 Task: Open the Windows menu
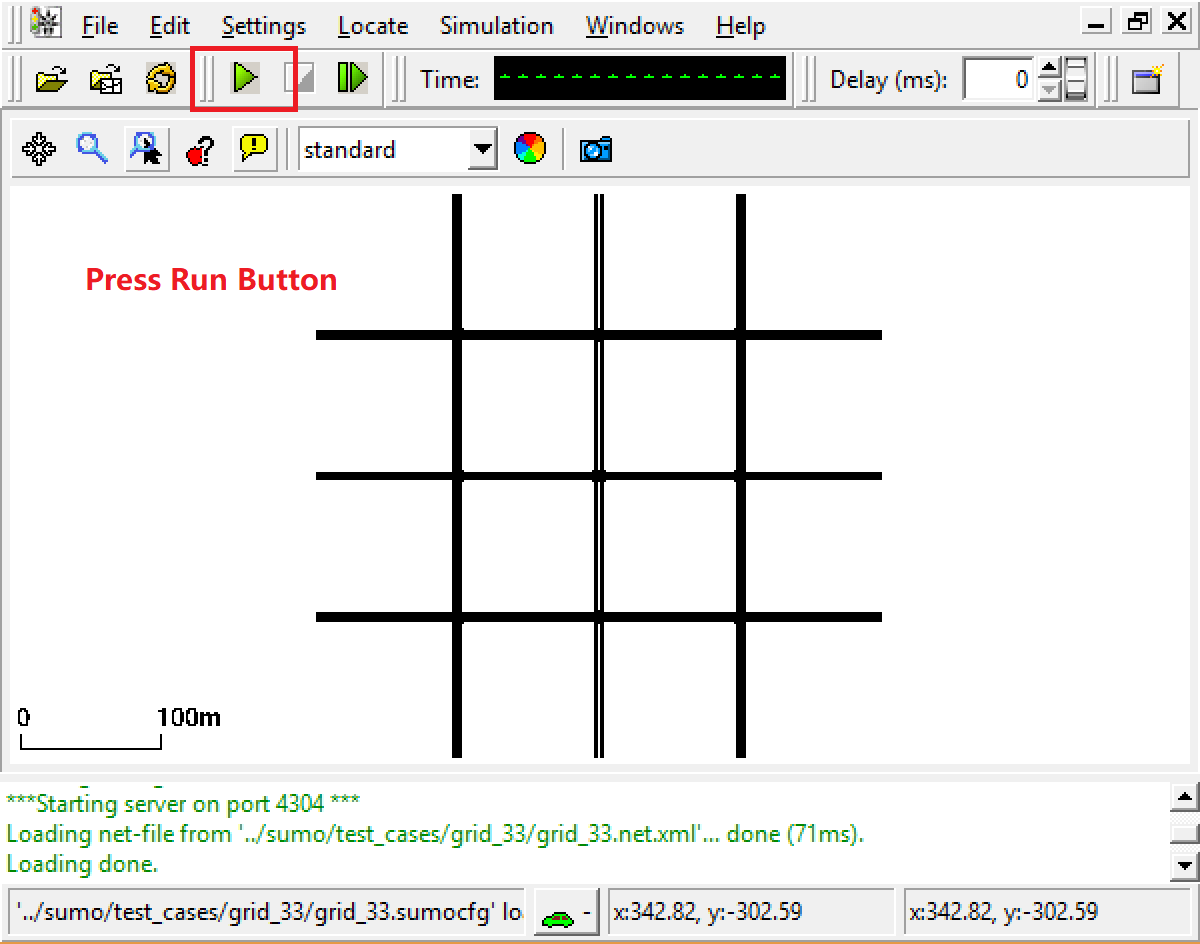pos(635,26)
